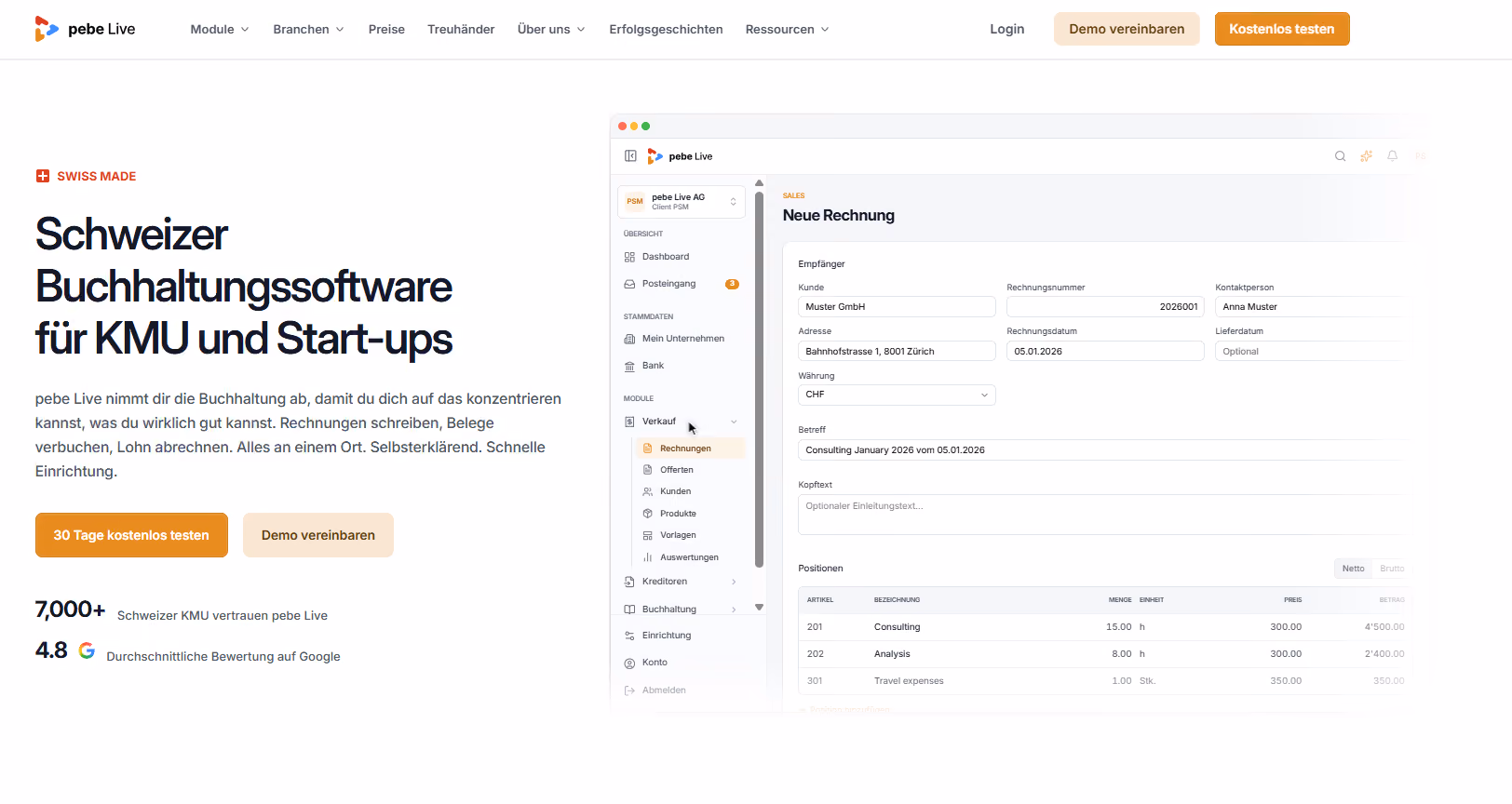Click 30 Tage kostenlos testen button
Viewport: 1512px width, 804px height.
(x=131, y=535)
